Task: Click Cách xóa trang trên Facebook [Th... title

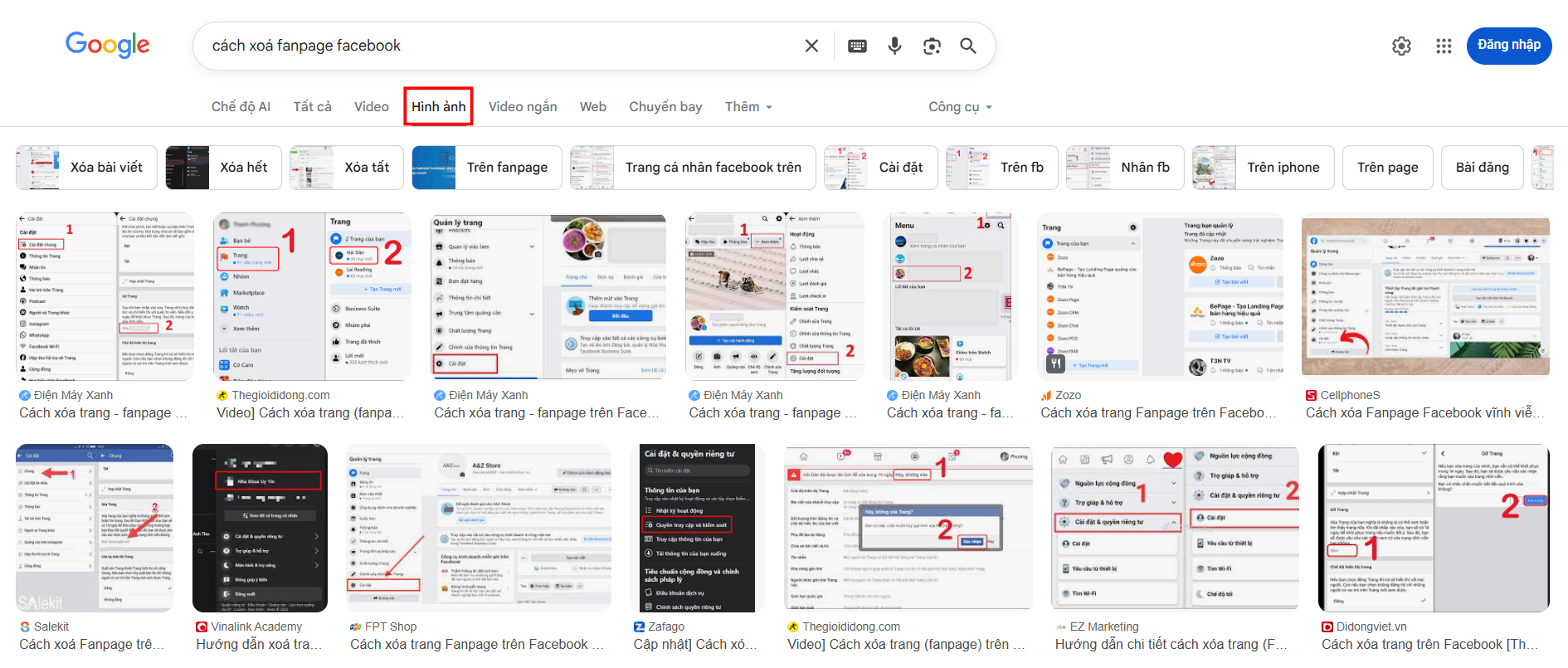Action: pos(1429,644)
